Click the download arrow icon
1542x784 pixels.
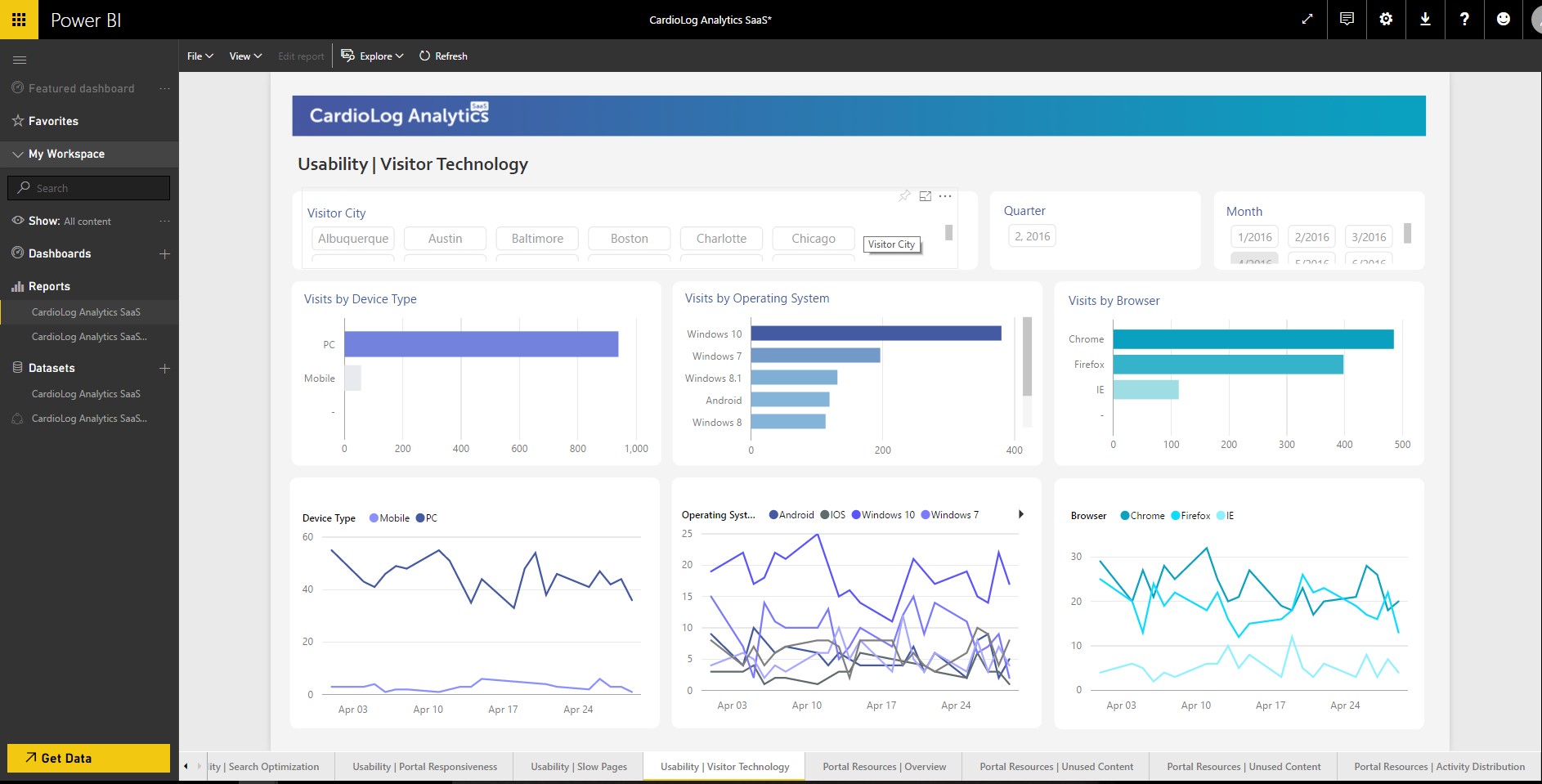pos(1425,20)
